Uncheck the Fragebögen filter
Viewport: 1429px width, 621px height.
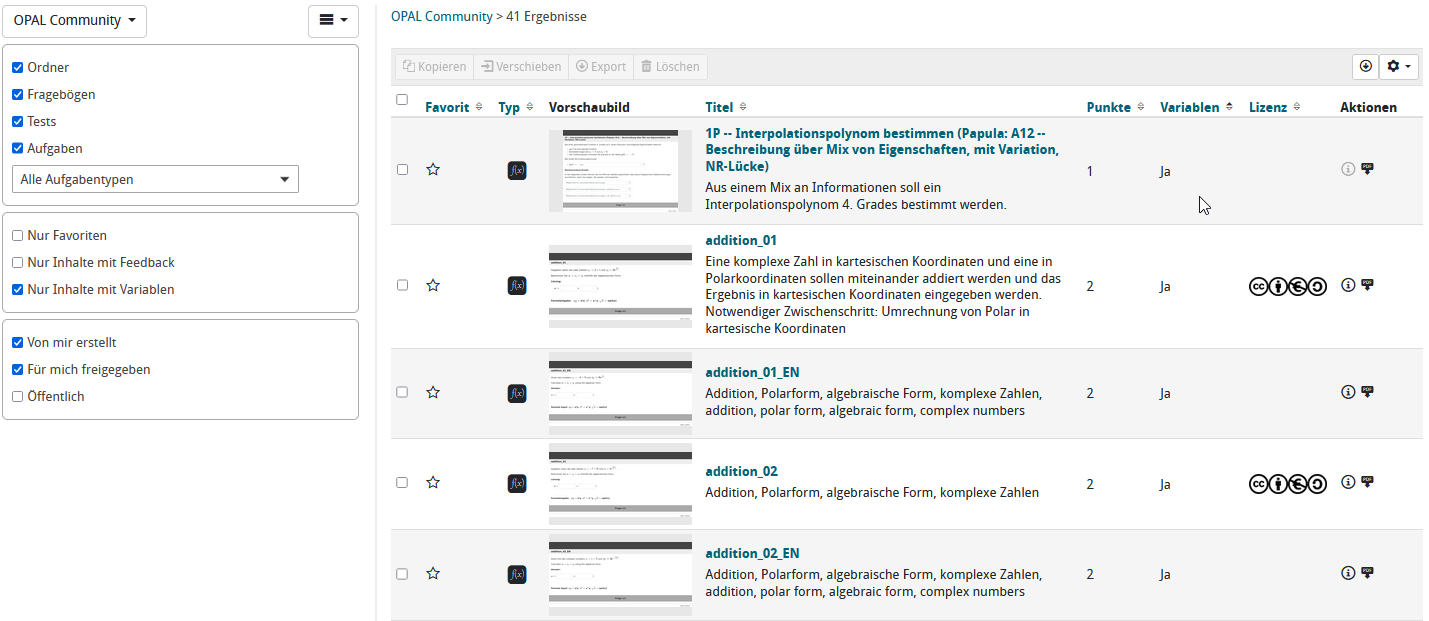click(x=17, y=95)
